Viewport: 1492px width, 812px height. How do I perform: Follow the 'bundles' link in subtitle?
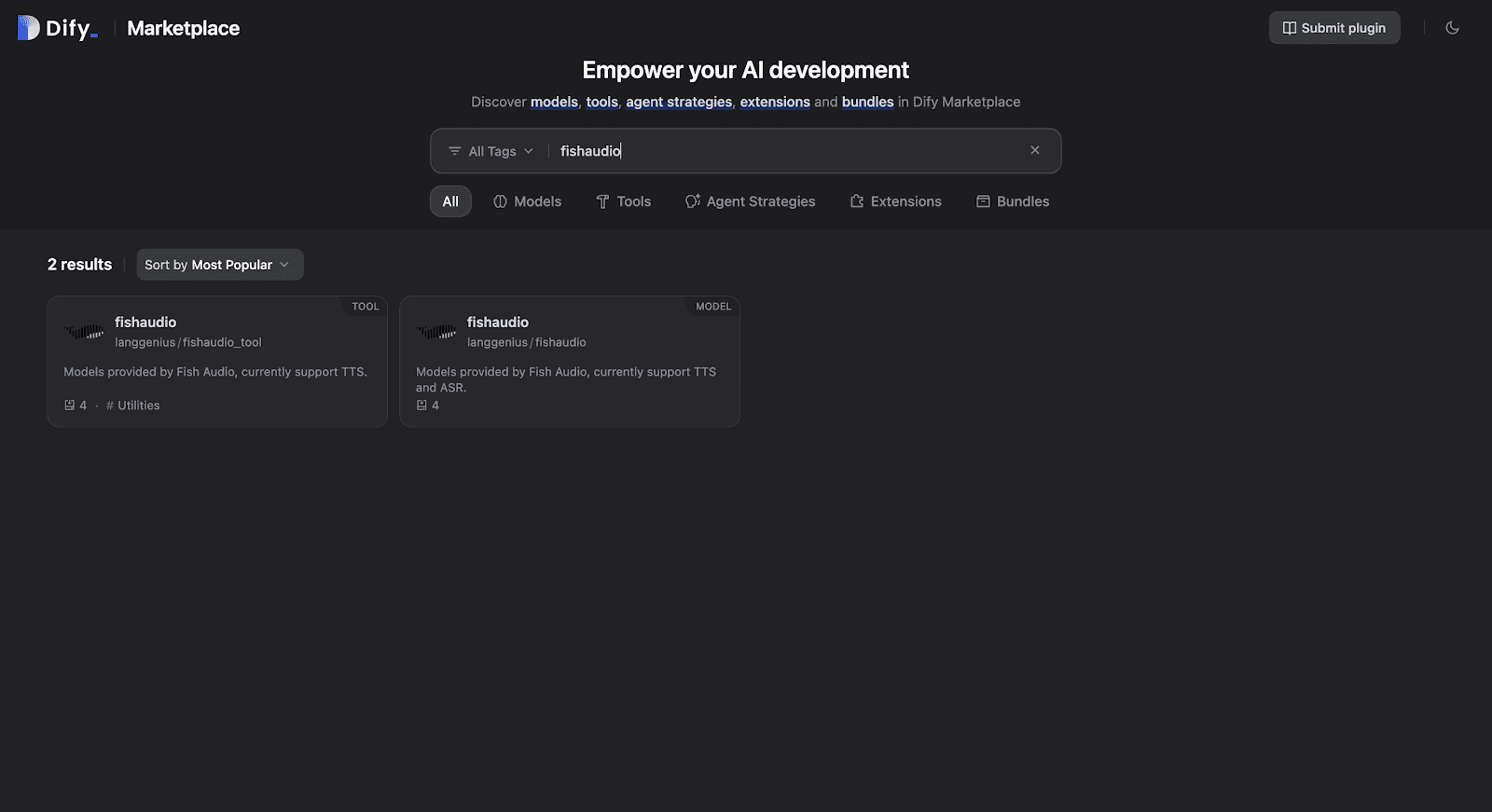coord(867,102)
